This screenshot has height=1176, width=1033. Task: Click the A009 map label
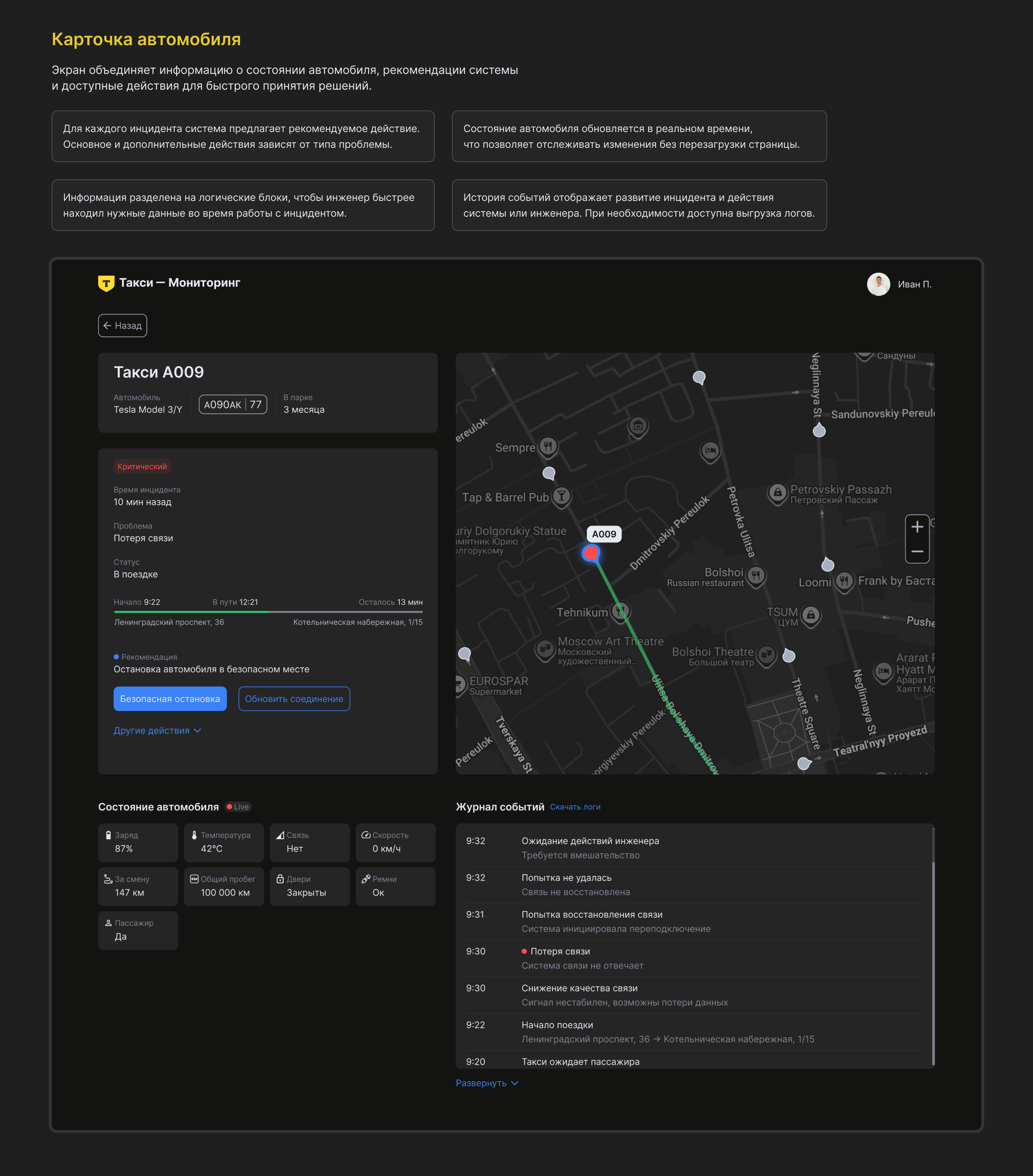pyautogui.click(x=604, y=534)
